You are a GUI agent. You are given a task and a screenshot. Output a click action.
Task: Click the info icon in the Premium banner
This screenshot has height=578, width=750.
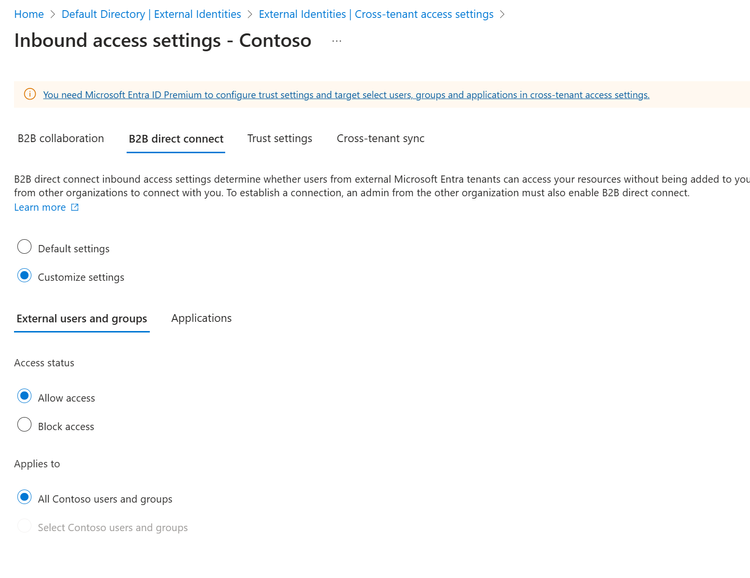(30, 95)
